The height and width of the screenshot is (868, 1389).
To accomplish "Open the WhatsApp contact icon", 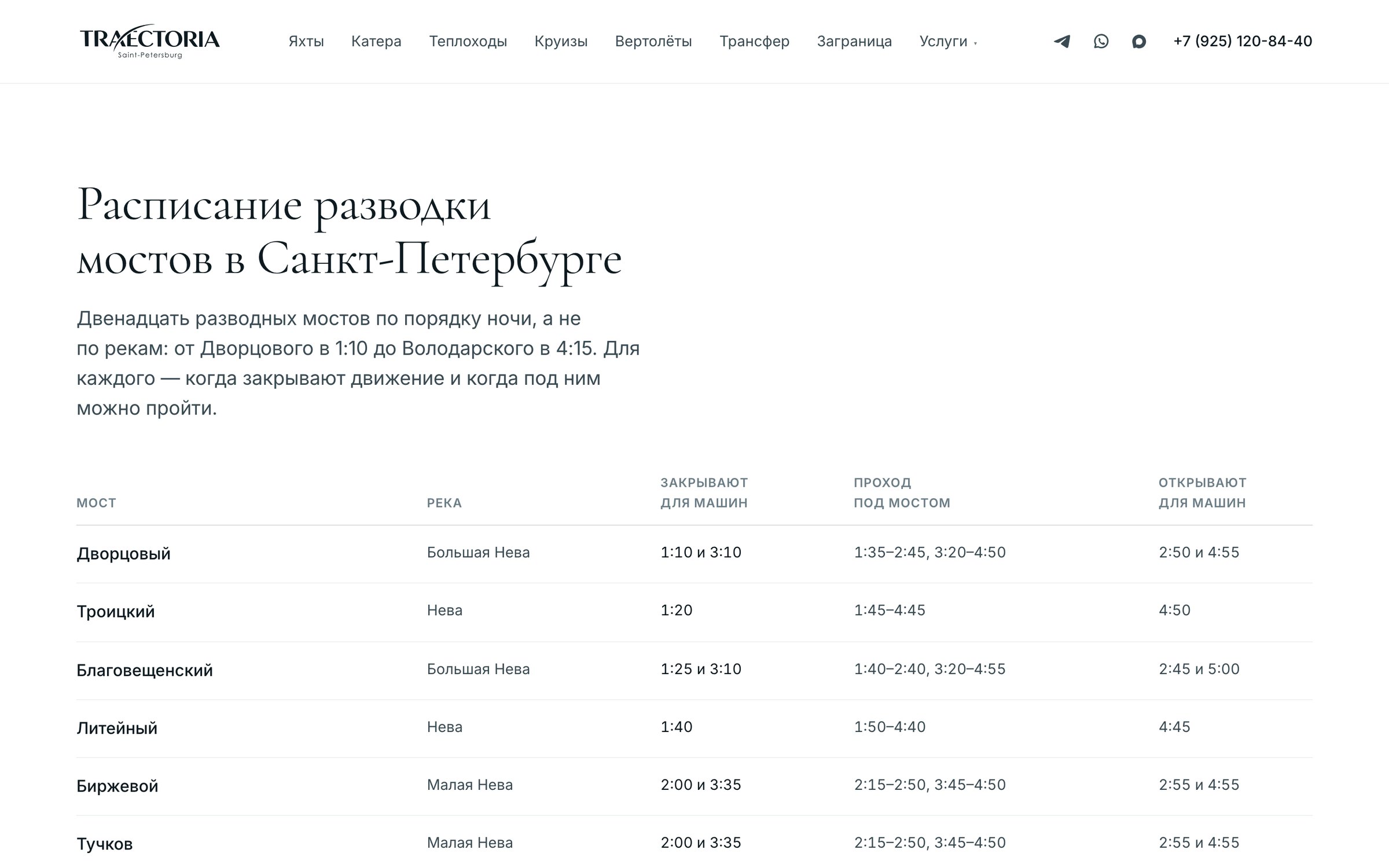I will (x=1101, y=41).
